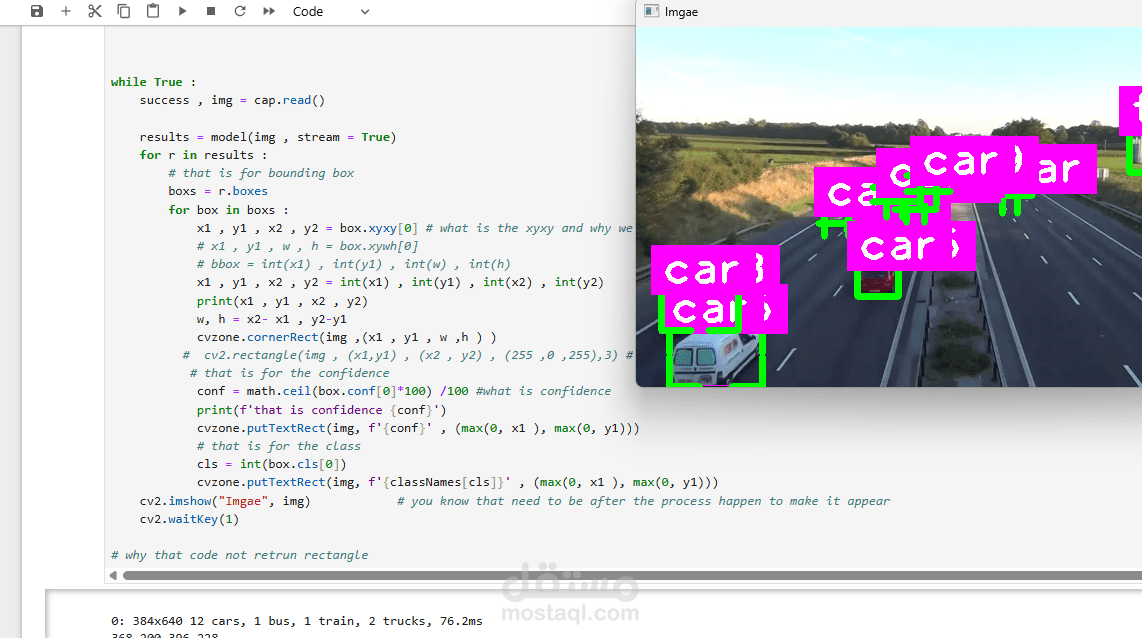Click the putTextRect classNames line
Image resolution: width=1142 pixels, height=638 pixels.
pyautogui.click(x=457, y=483)
